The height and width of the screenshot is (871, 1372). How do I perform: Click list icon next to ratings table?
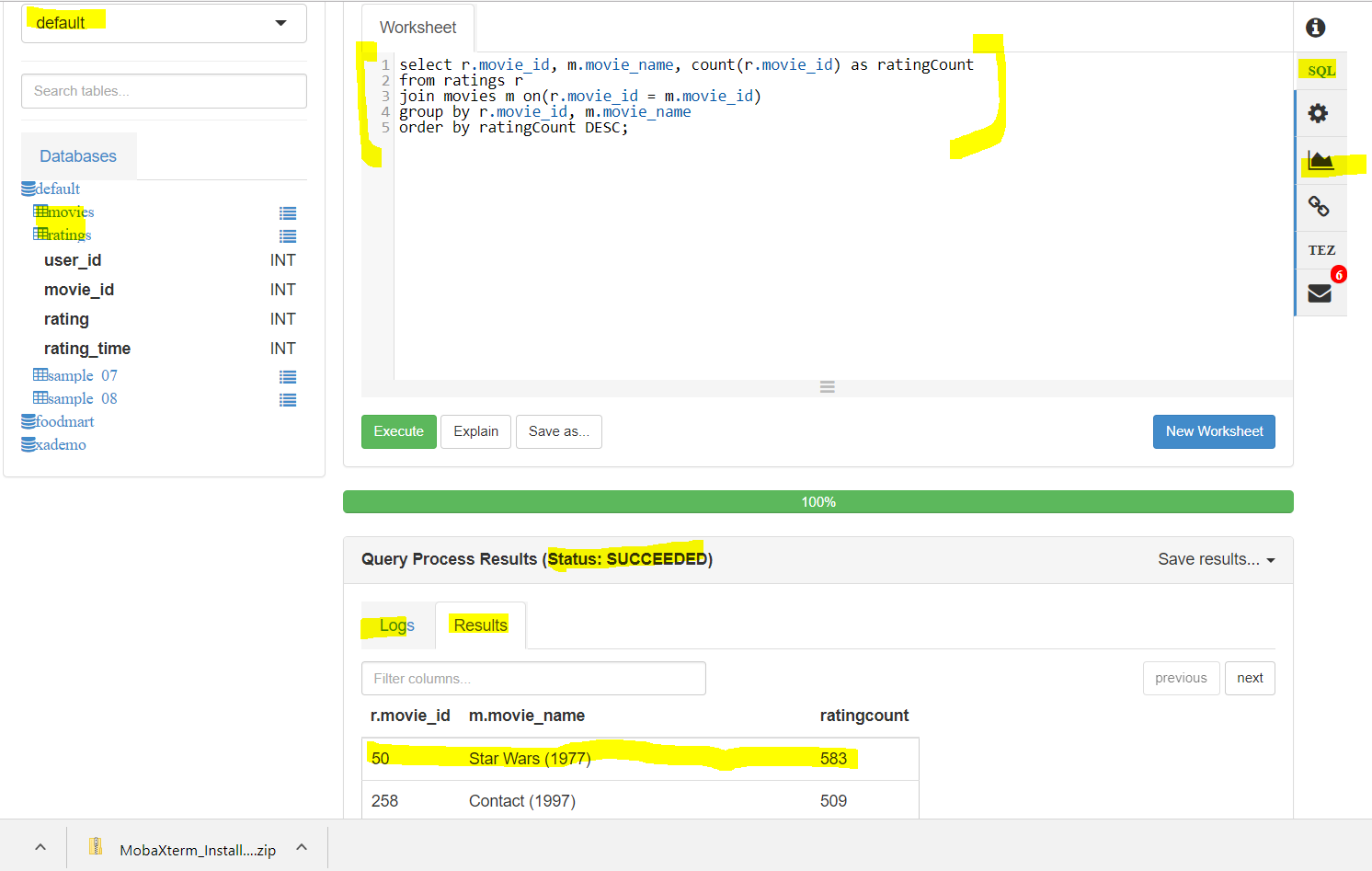click(x=288, y=236)
